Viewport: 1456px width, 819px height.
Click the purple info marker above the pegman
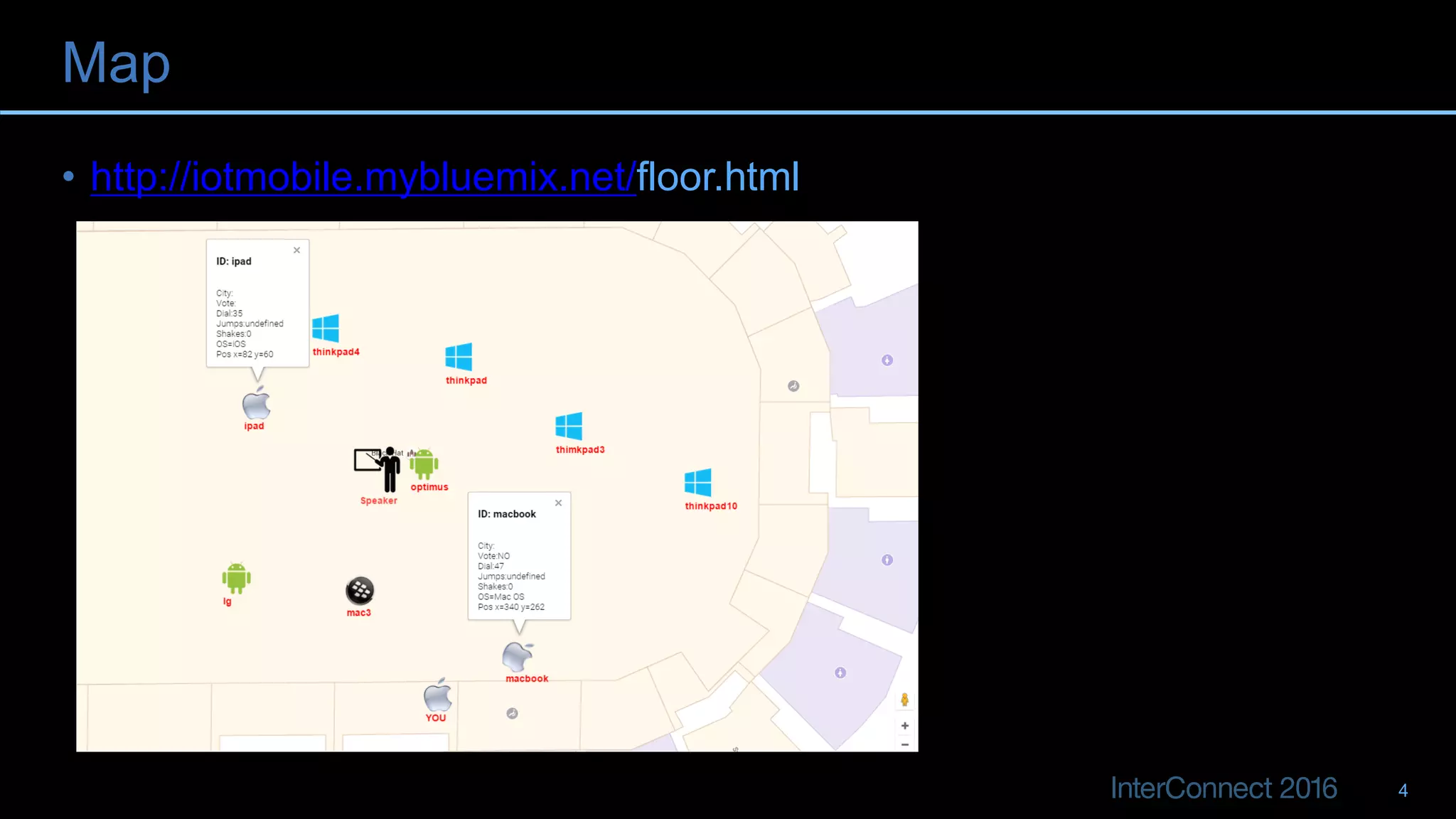(x=840, y=673)
